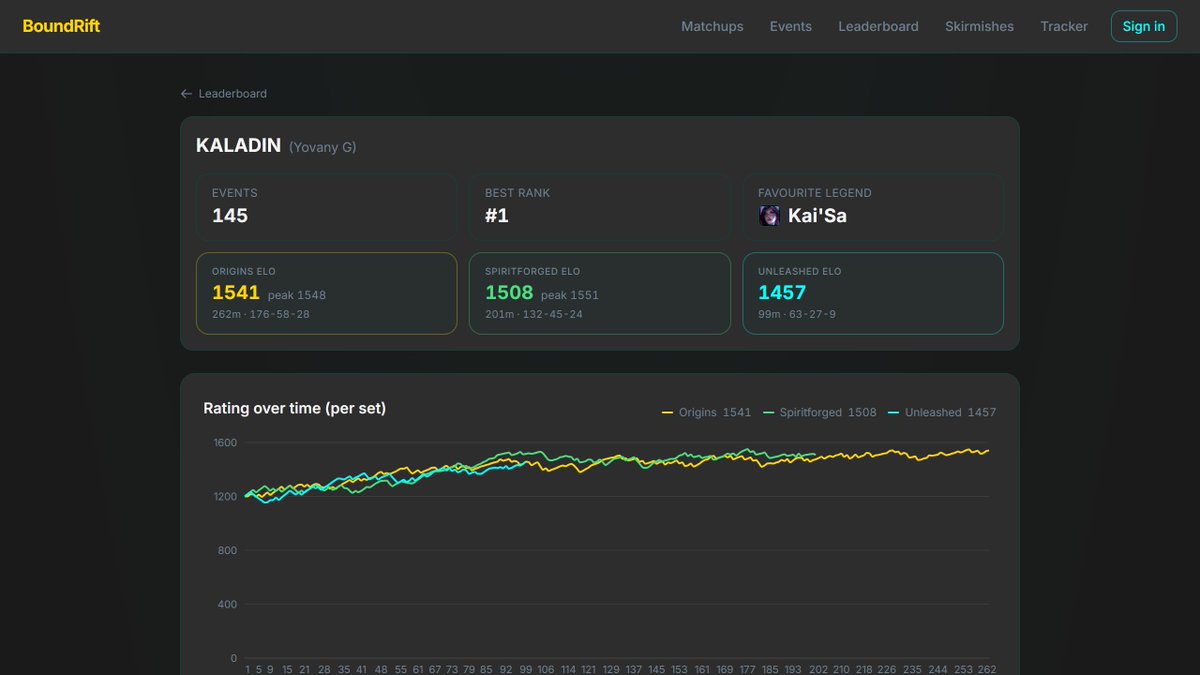This screenshot has width=1200, height=675.
Task: Open the Leaderboard nav item in header
Action: pos(878,27)
